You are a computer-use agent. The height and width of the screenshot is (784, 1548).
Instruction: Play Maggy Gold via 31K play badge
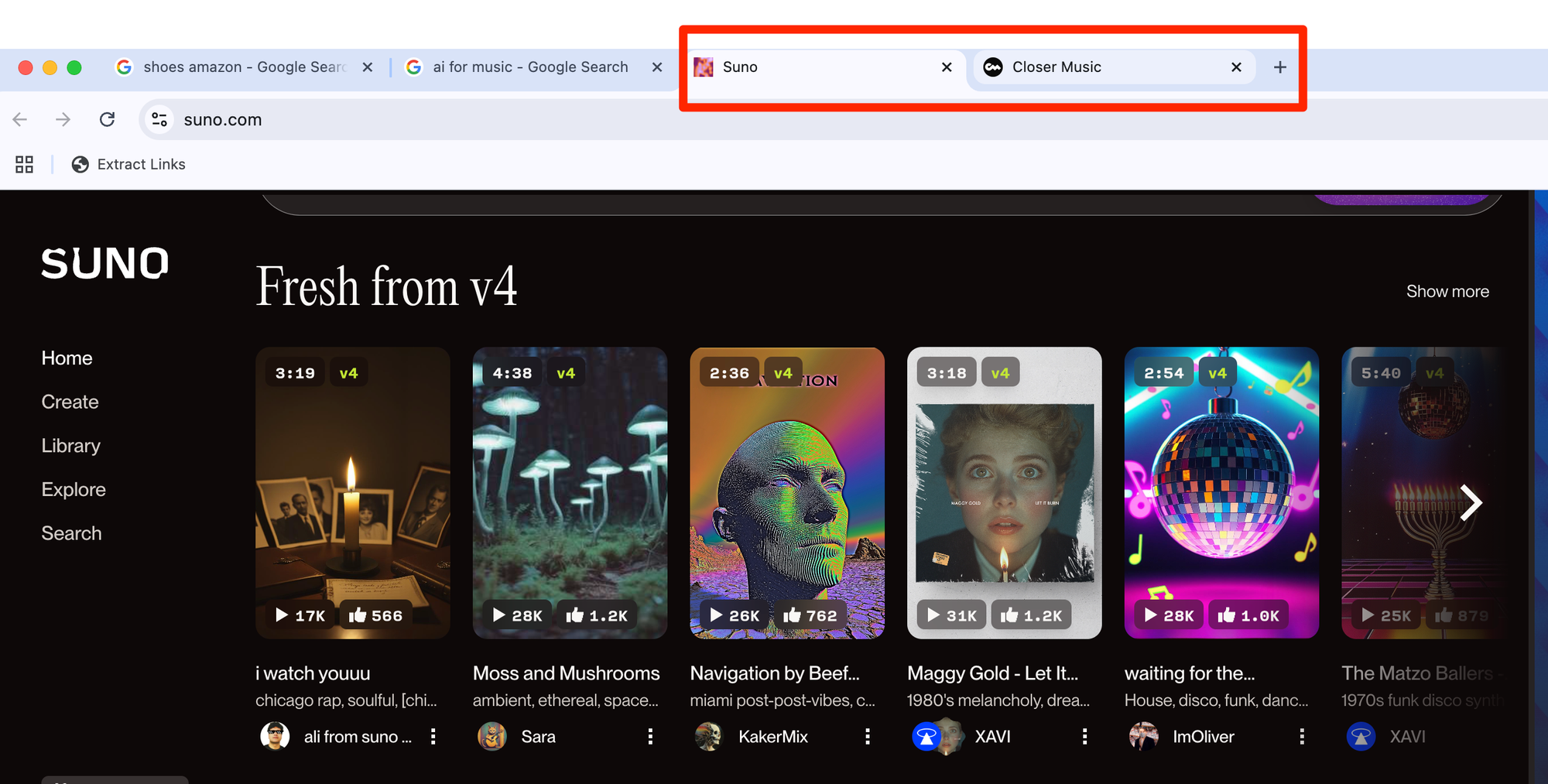click(x=952, y=615)
